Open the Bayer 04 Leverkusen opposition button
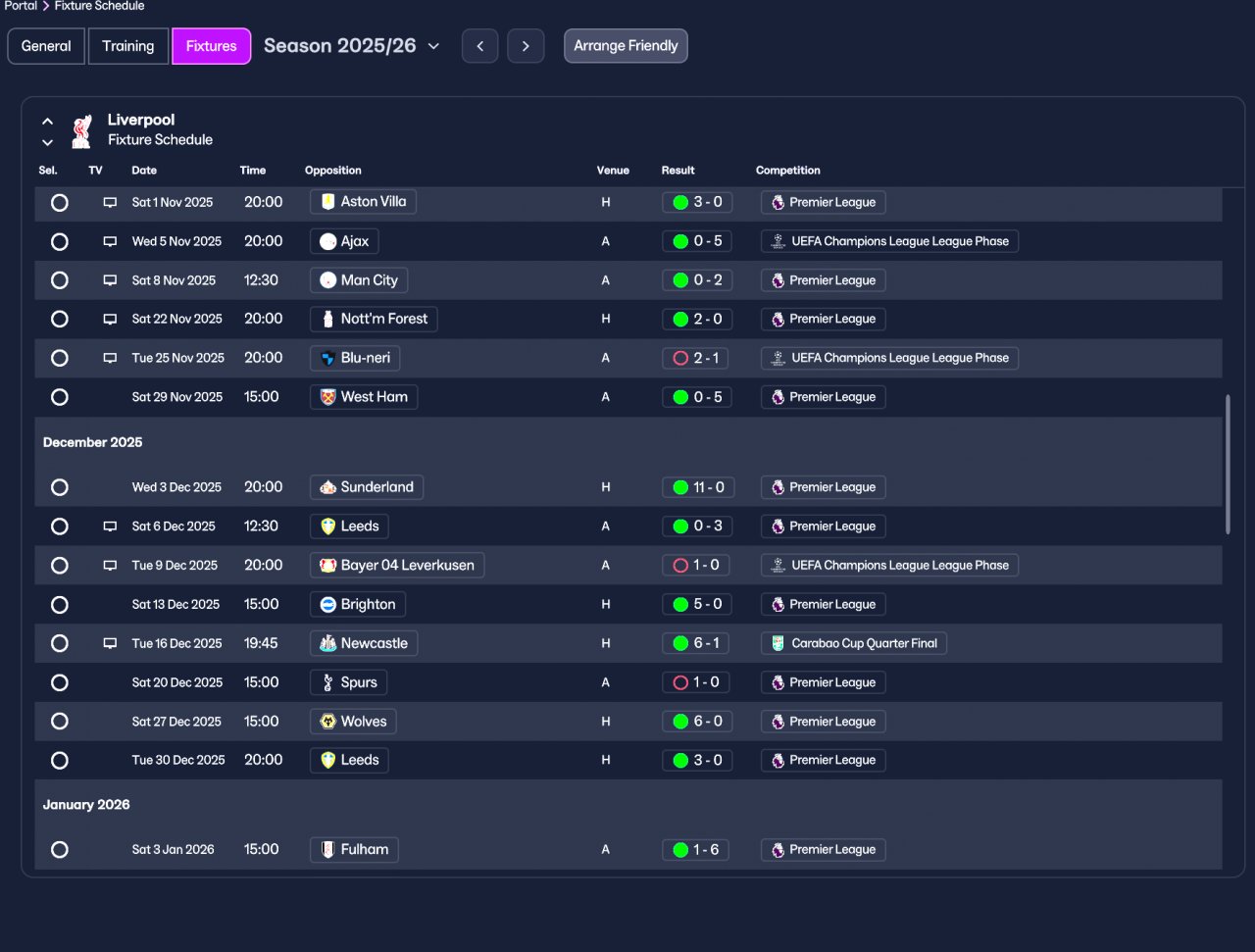 pyautogui.click(x=397, y=566)
